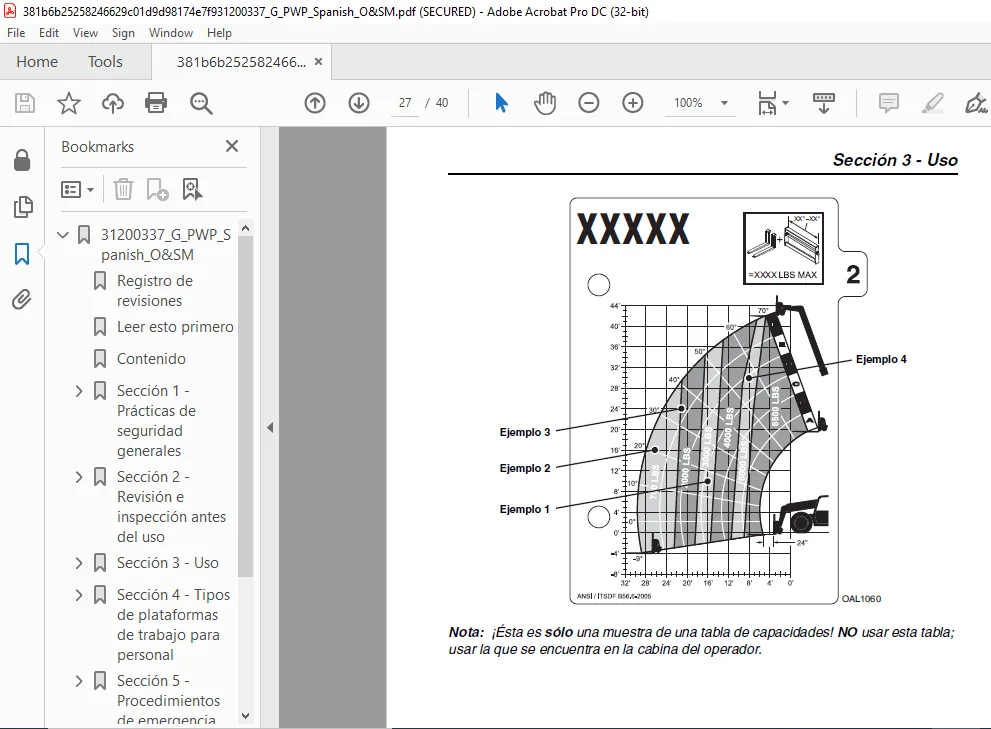The height and width of the screenshot is (729, 991).
Task: Open Leer esto primero bookmark
Action: tap(175, 327)
